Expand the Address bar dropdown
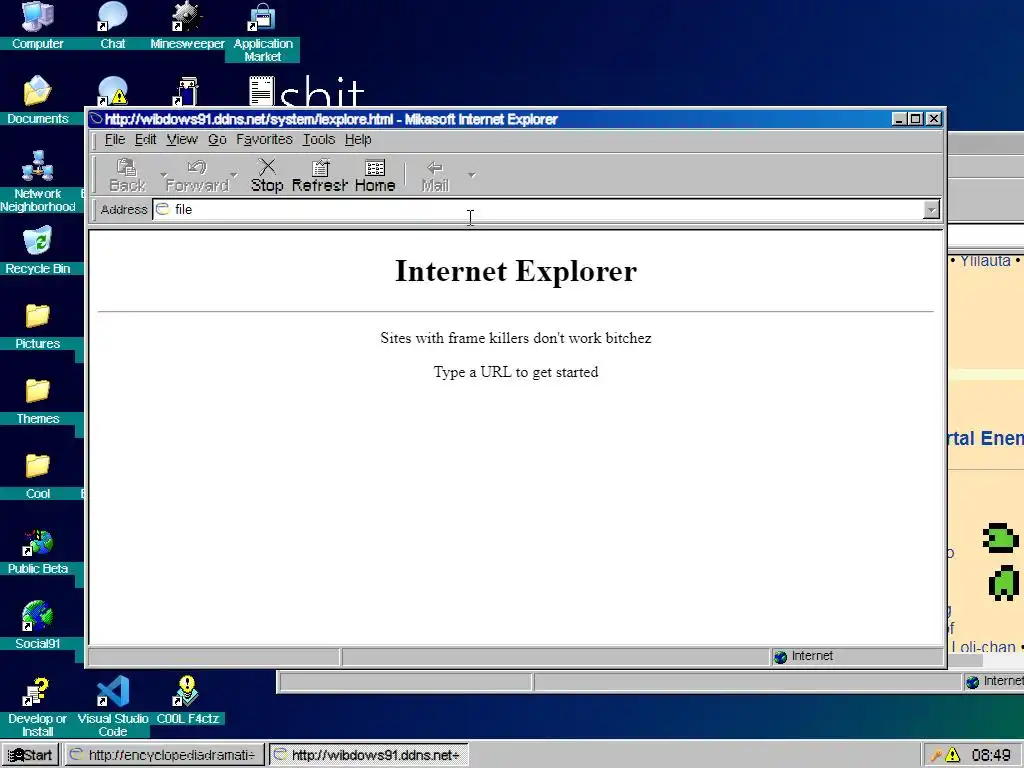The height and width of the screenshot is (768, 1024). [931, 210]
